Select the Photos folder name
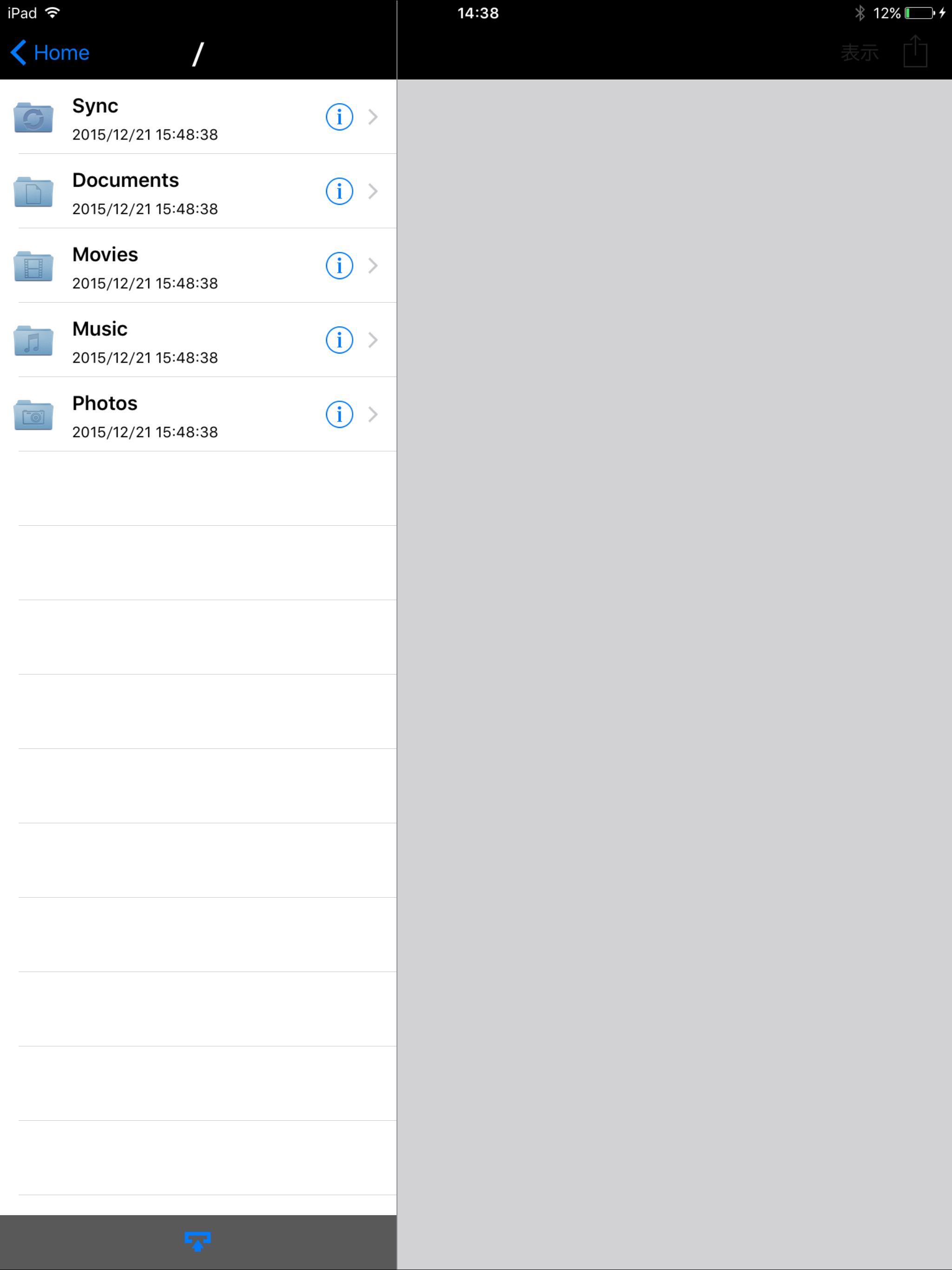This screenshot has width=952, height=1270. click(x=105, y=403)
